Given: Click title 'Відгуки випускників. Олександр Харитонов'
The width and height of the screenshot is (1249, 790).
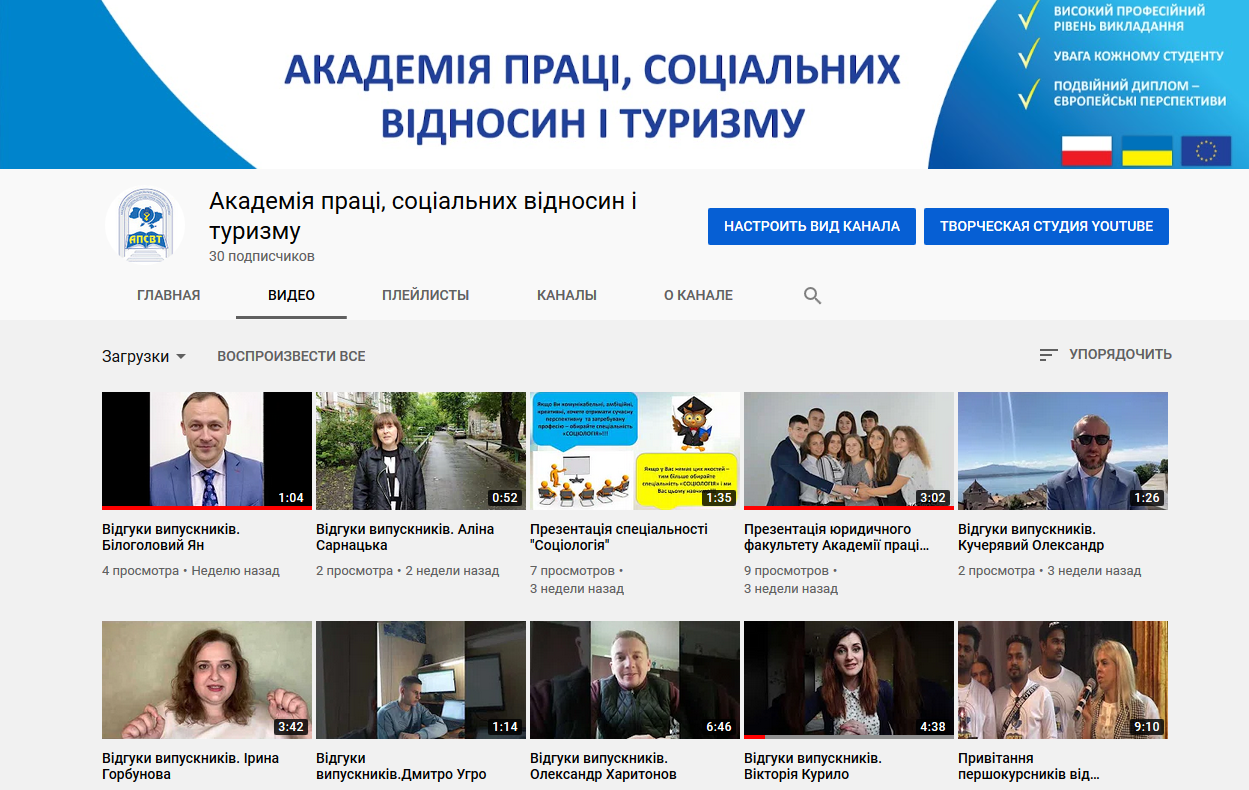Looking at the screenshot, I should (x=603, y=766).
